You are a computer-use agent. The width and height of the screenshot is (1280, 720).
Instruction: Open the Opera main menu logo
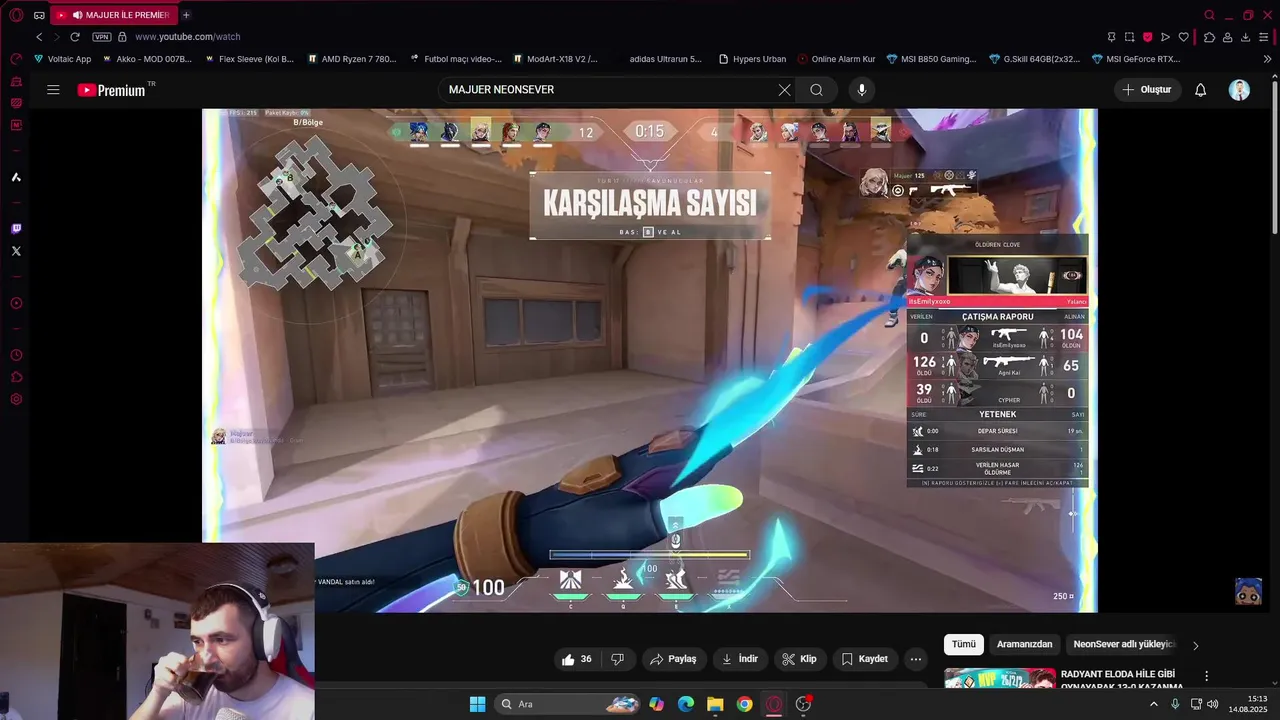click(16, 15)
